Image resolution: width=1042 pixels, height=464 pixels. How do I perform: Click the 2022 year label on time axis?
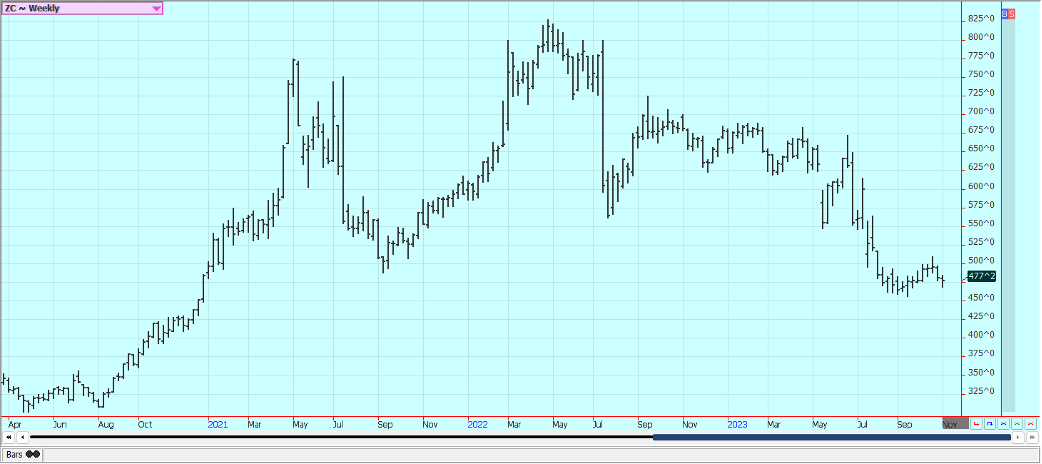pos(477,423)
